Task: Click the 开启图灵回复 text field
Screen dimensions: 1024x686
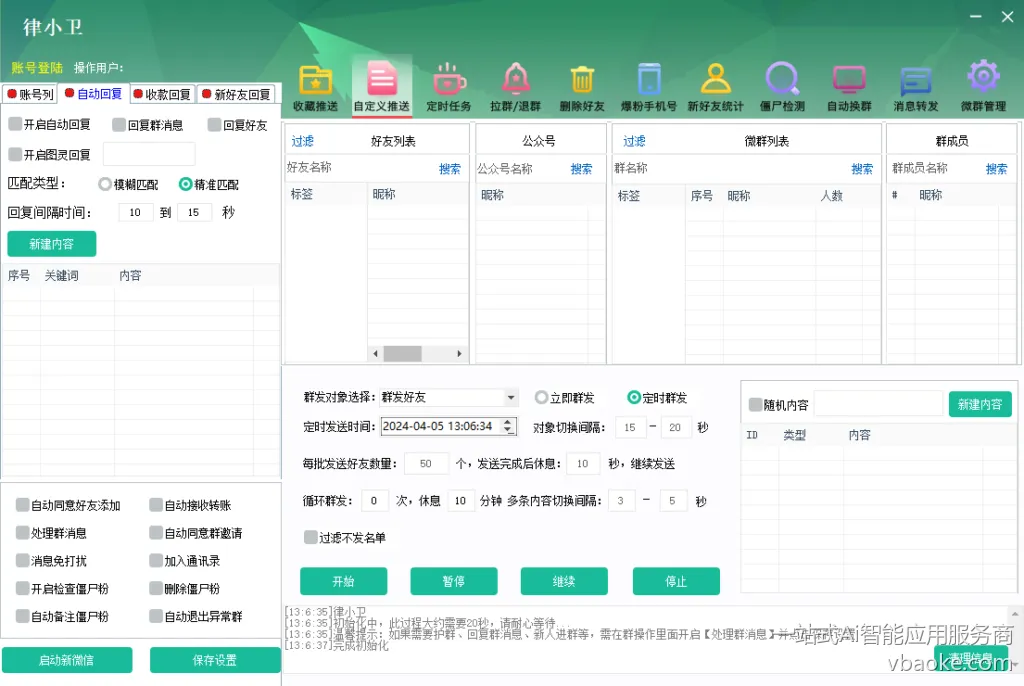Action: [149, 154]
